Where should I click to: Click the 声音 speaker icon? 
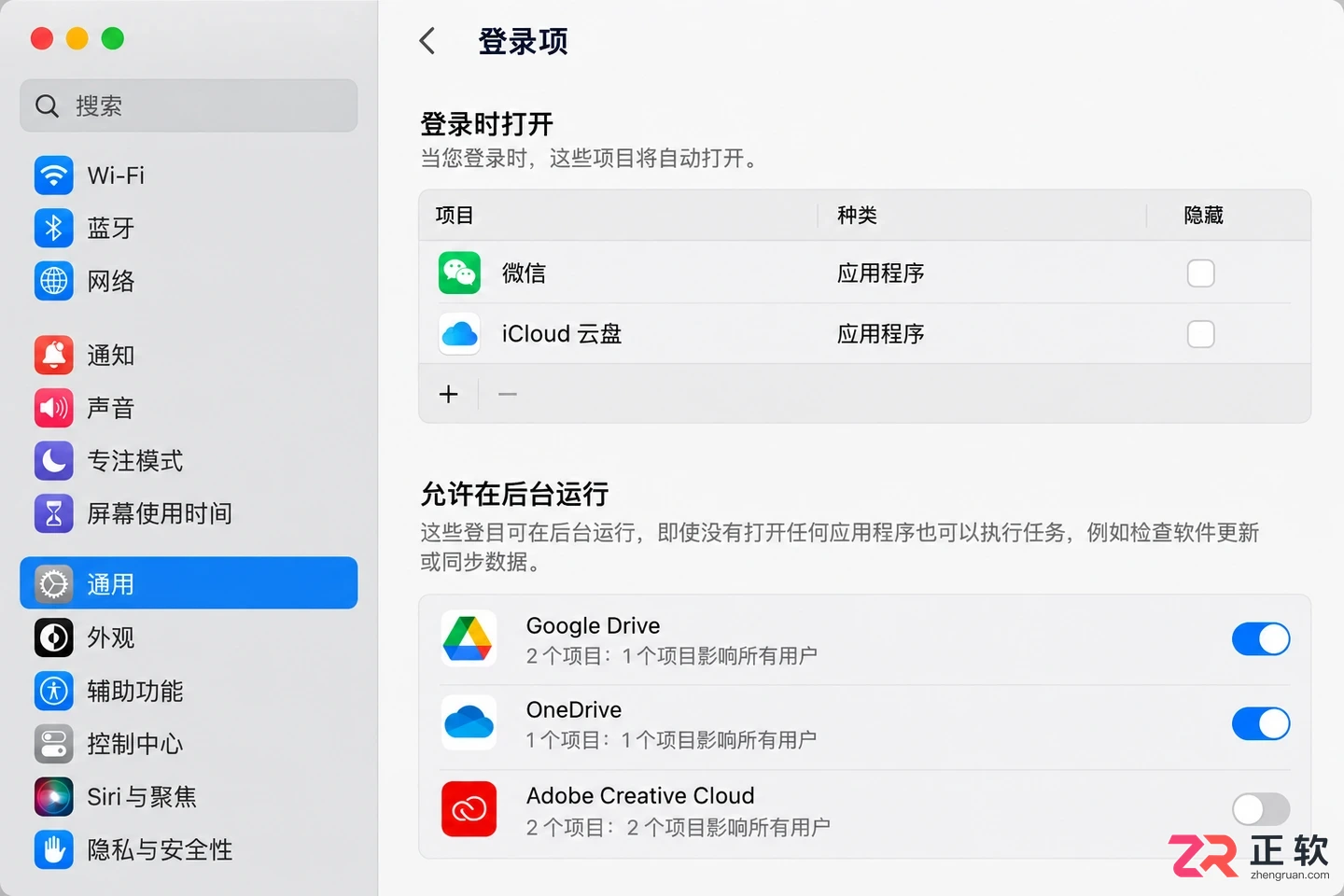point(53,408)
